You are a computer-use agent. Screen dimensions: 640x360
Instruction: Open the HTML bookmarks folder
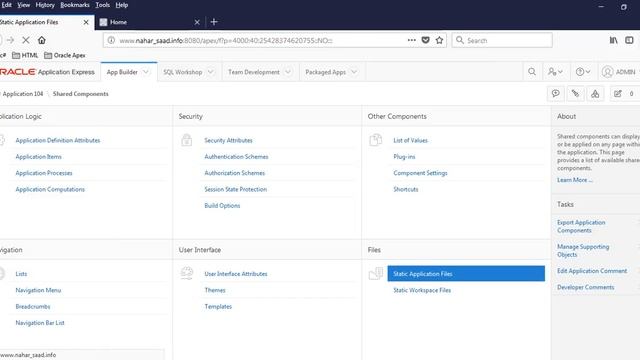(x=25, y=55)
